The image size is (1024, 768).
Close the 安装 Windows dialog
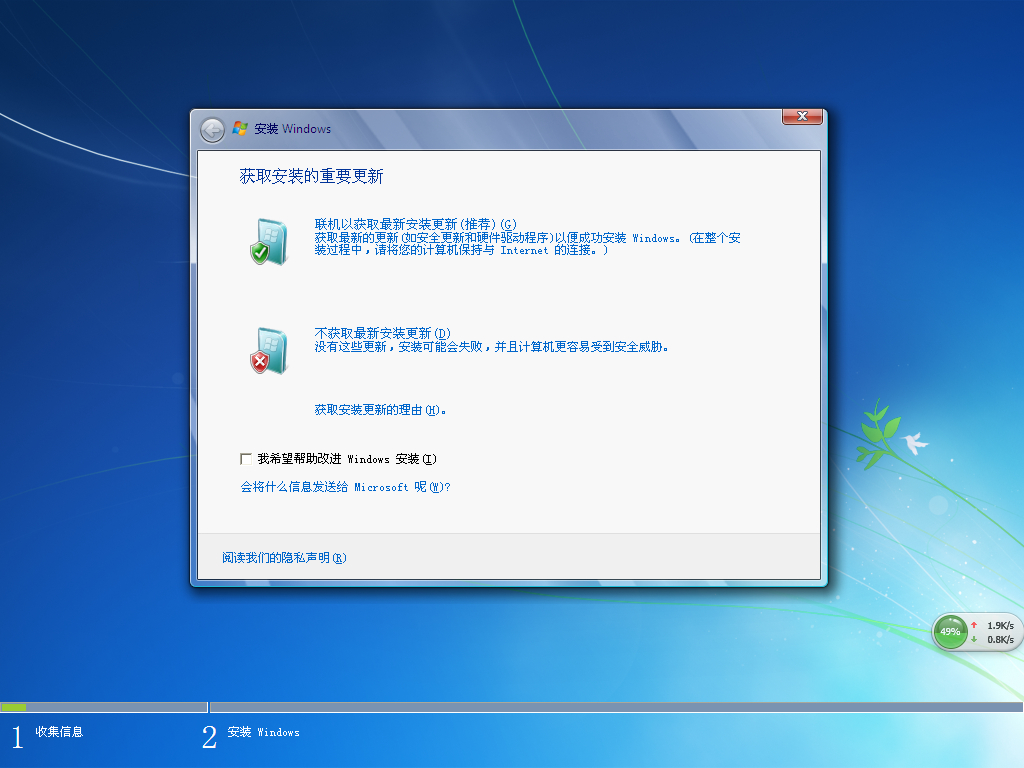point(802,116)
